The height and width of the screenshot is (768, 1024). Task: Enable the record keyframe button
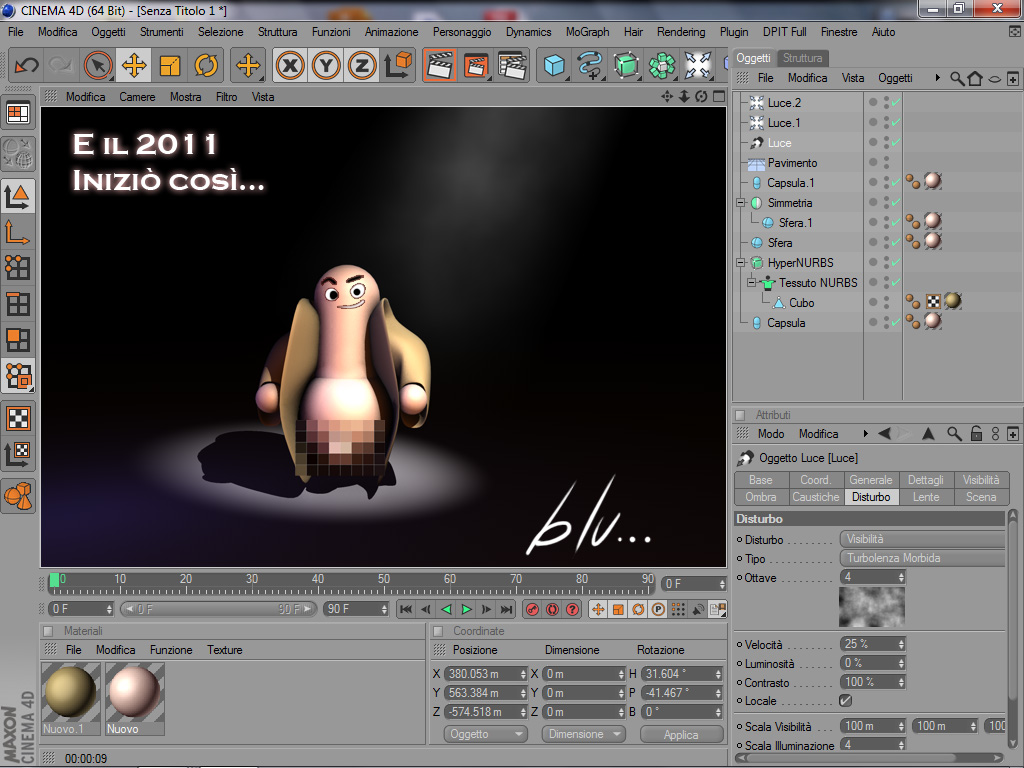(x=532, y=609)
